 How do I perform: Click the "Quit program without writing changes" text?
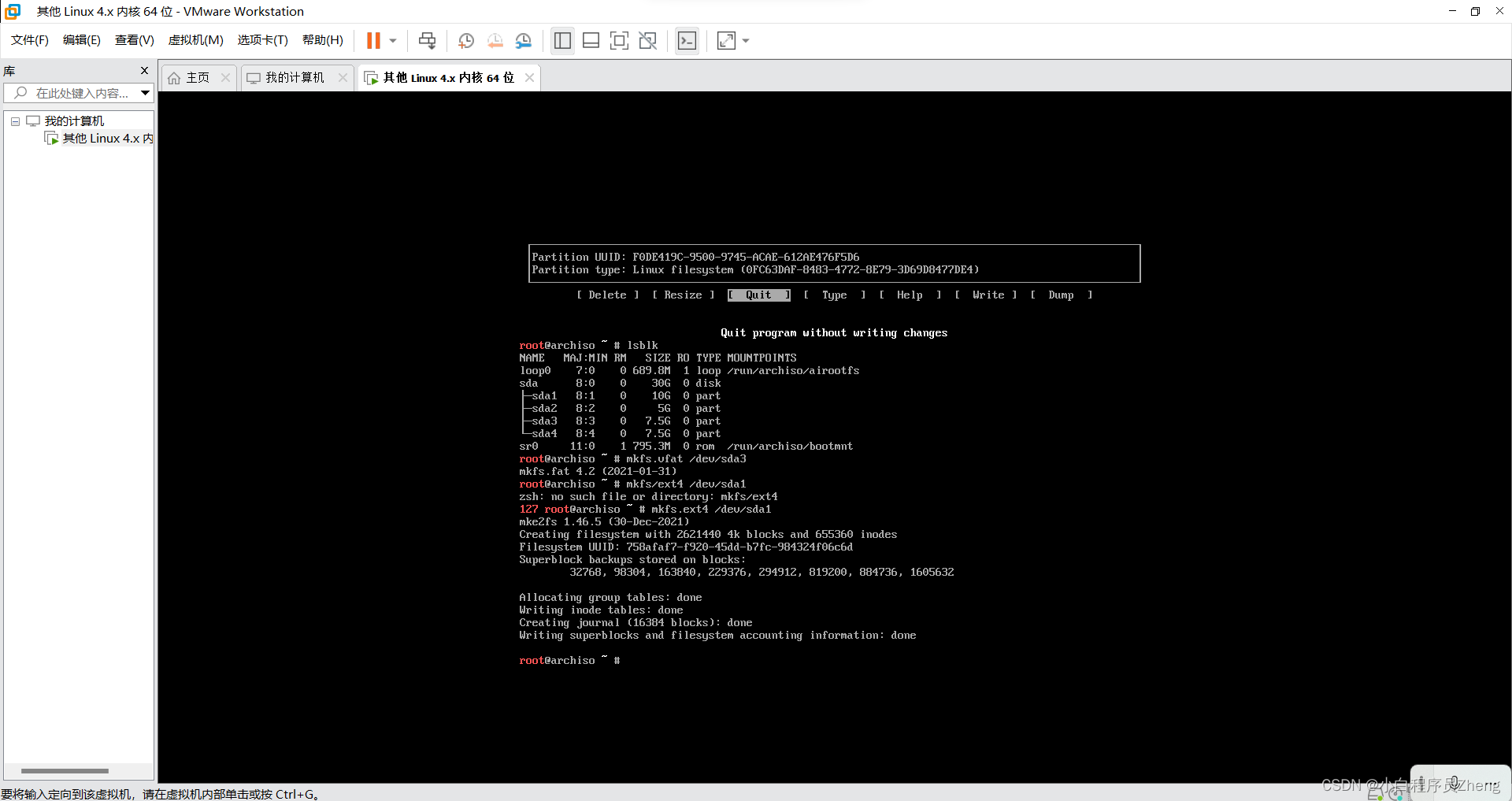(834, 332)
